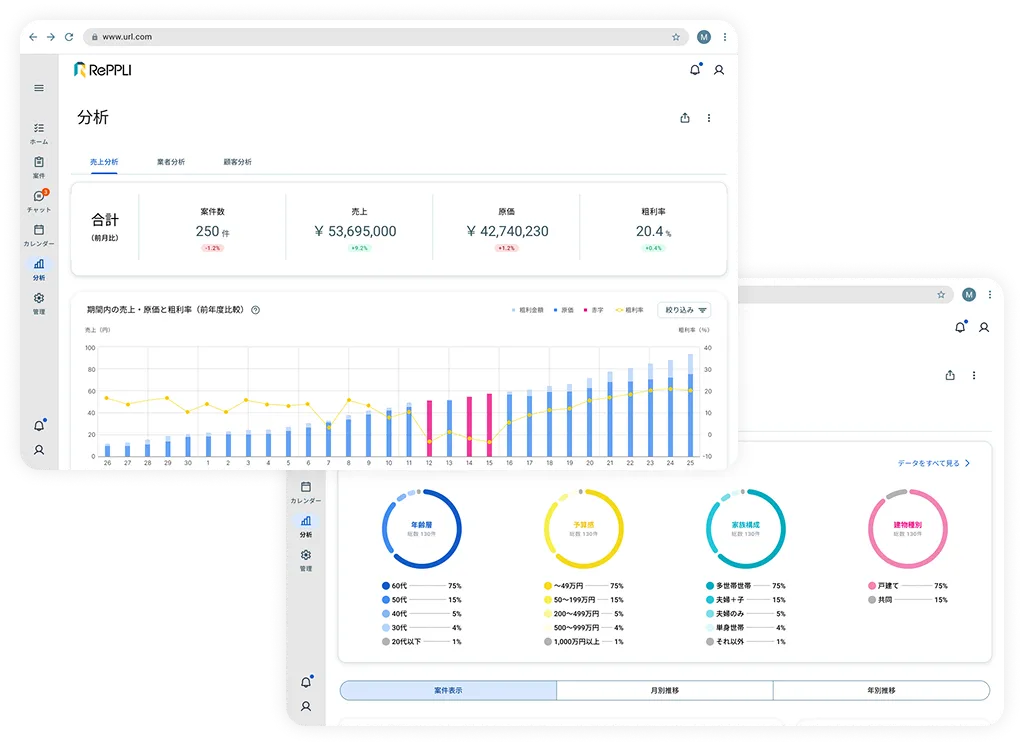Open the three-dot more options on 分析 page
Screen dimensions: 1024x746
pos(709,118)
